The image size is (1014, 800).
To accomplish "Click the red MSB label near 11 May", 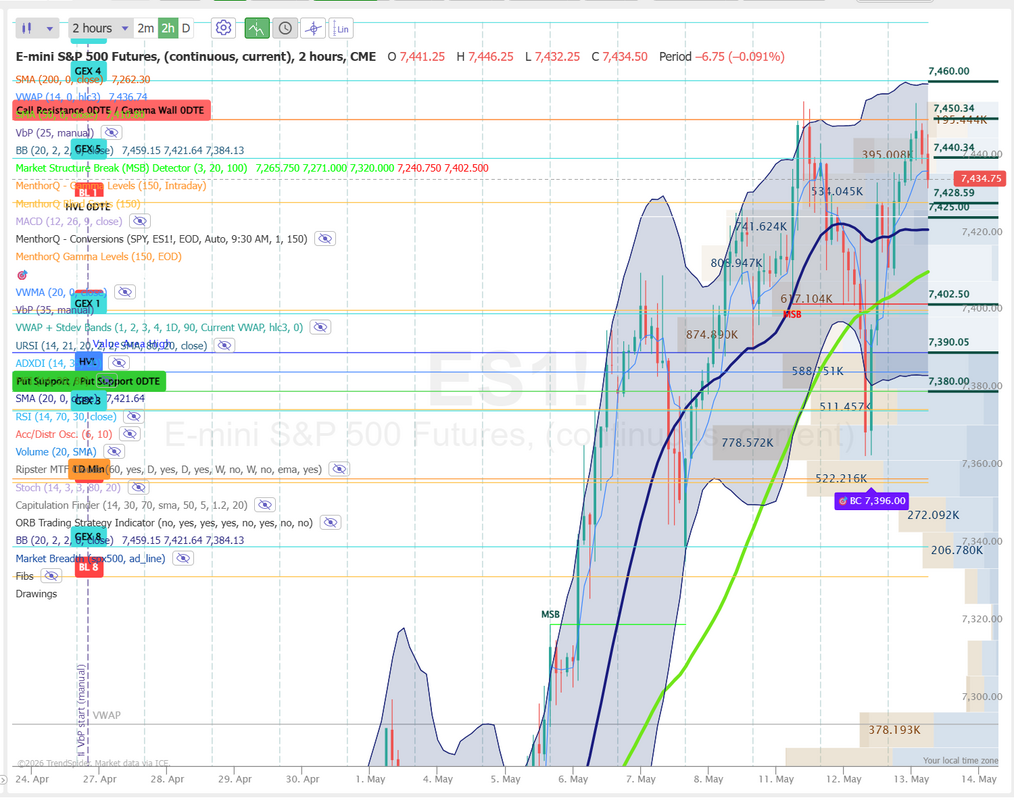I will tap(792, 314).
